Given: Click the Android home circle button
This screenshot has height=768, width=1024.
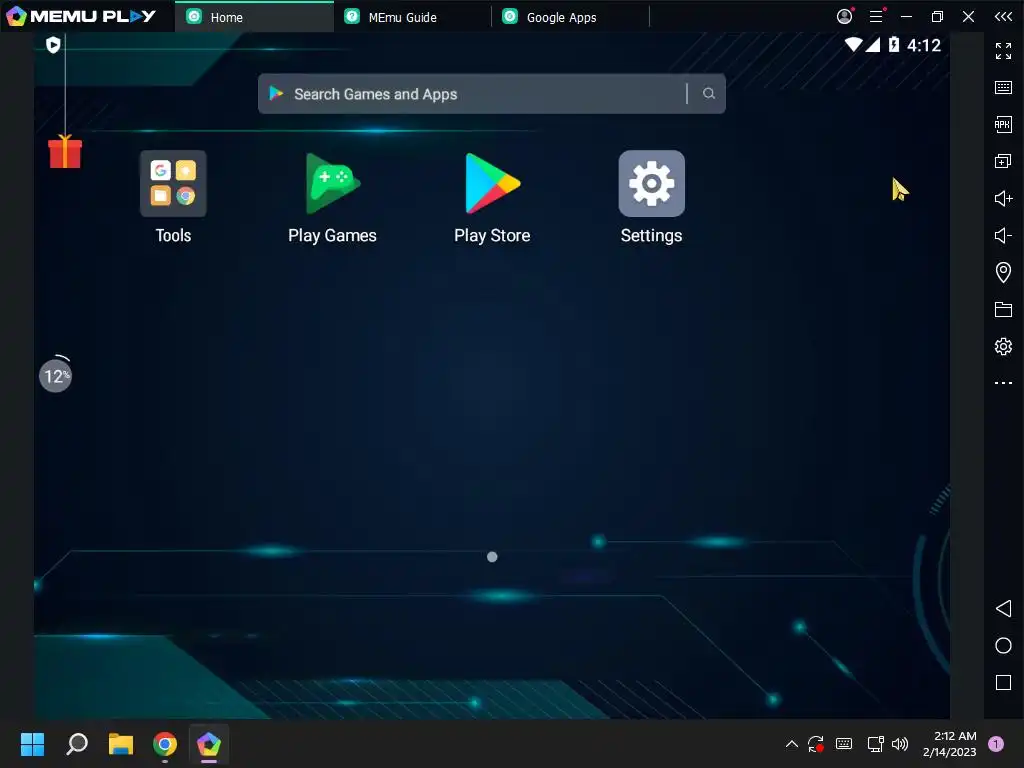Looking at the screenshot, I should coord(1003,646).
